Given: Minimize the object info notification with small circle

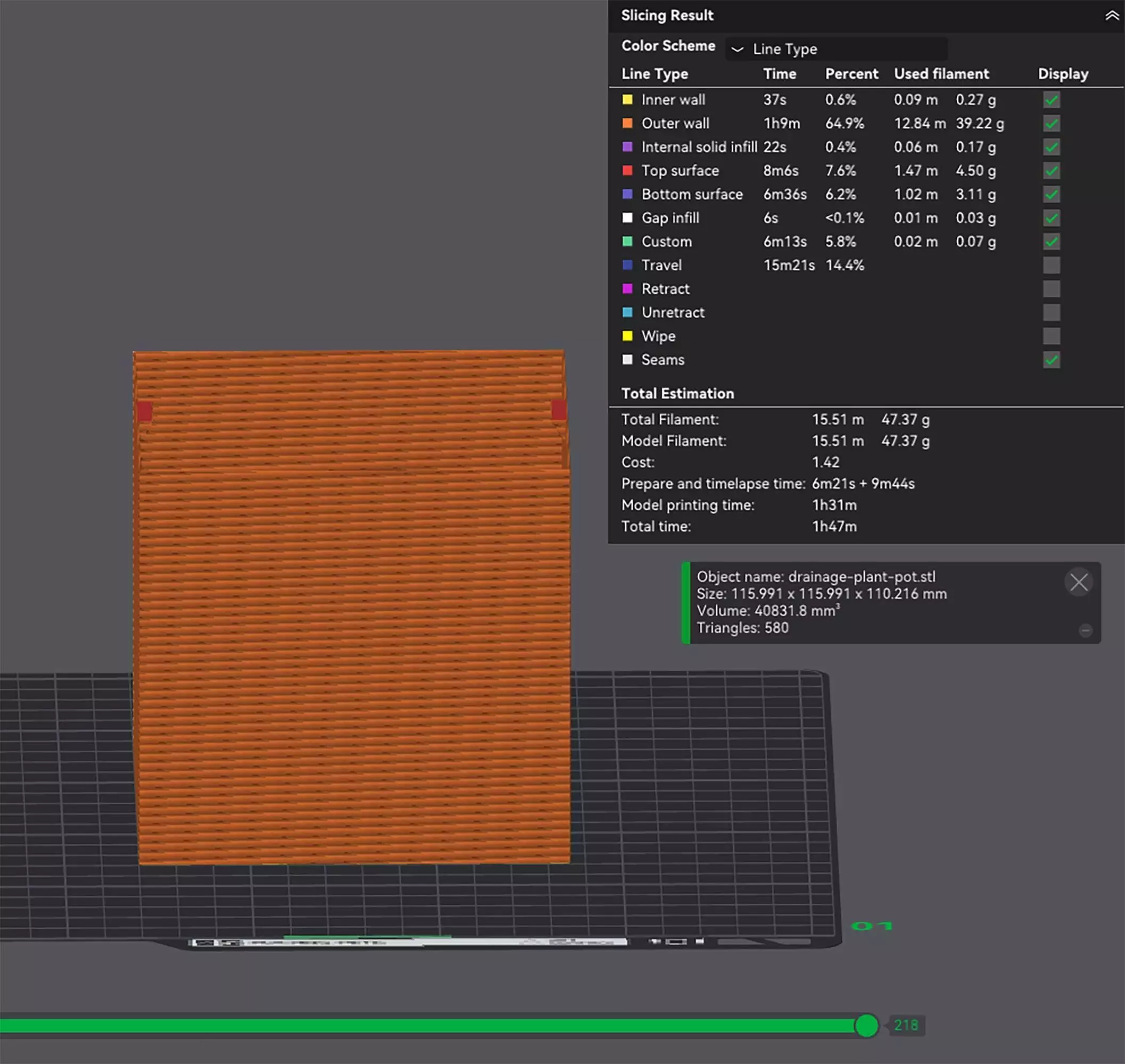Looking at the screenshot, I should pyautogui.click(x=1085, y=630).
